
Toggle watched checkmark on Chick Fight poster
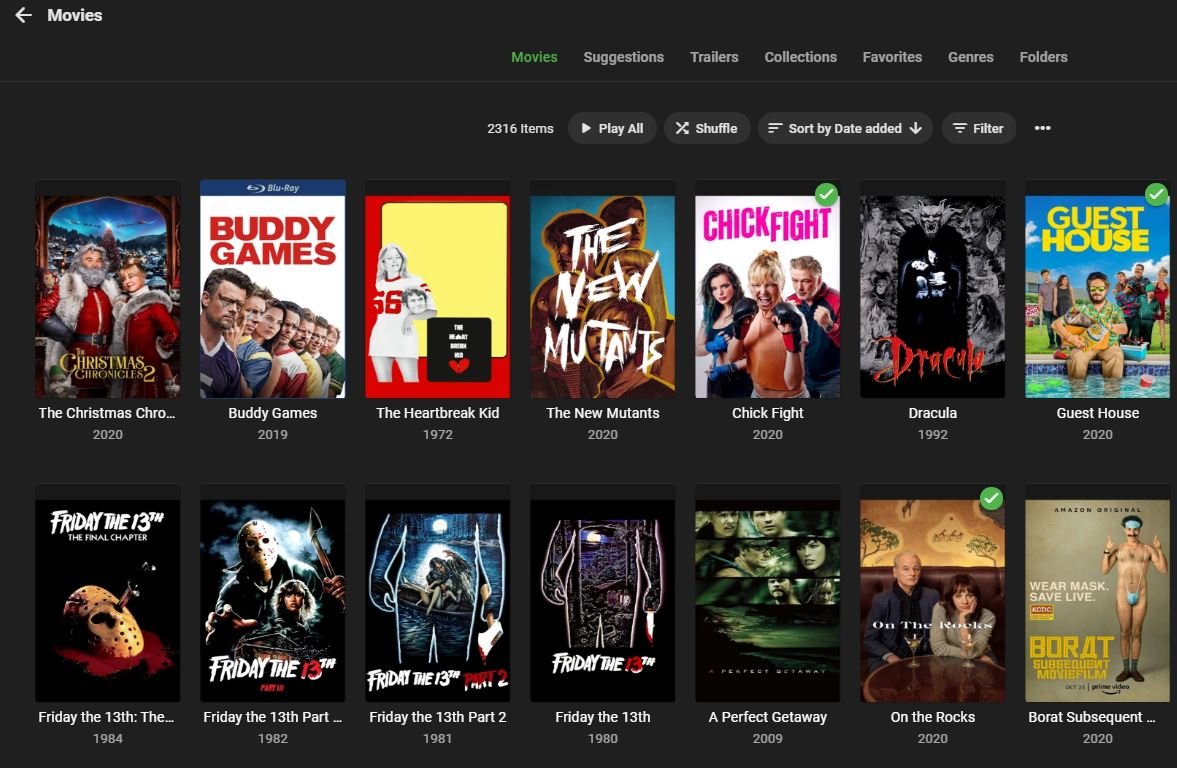tap(826, 194)
